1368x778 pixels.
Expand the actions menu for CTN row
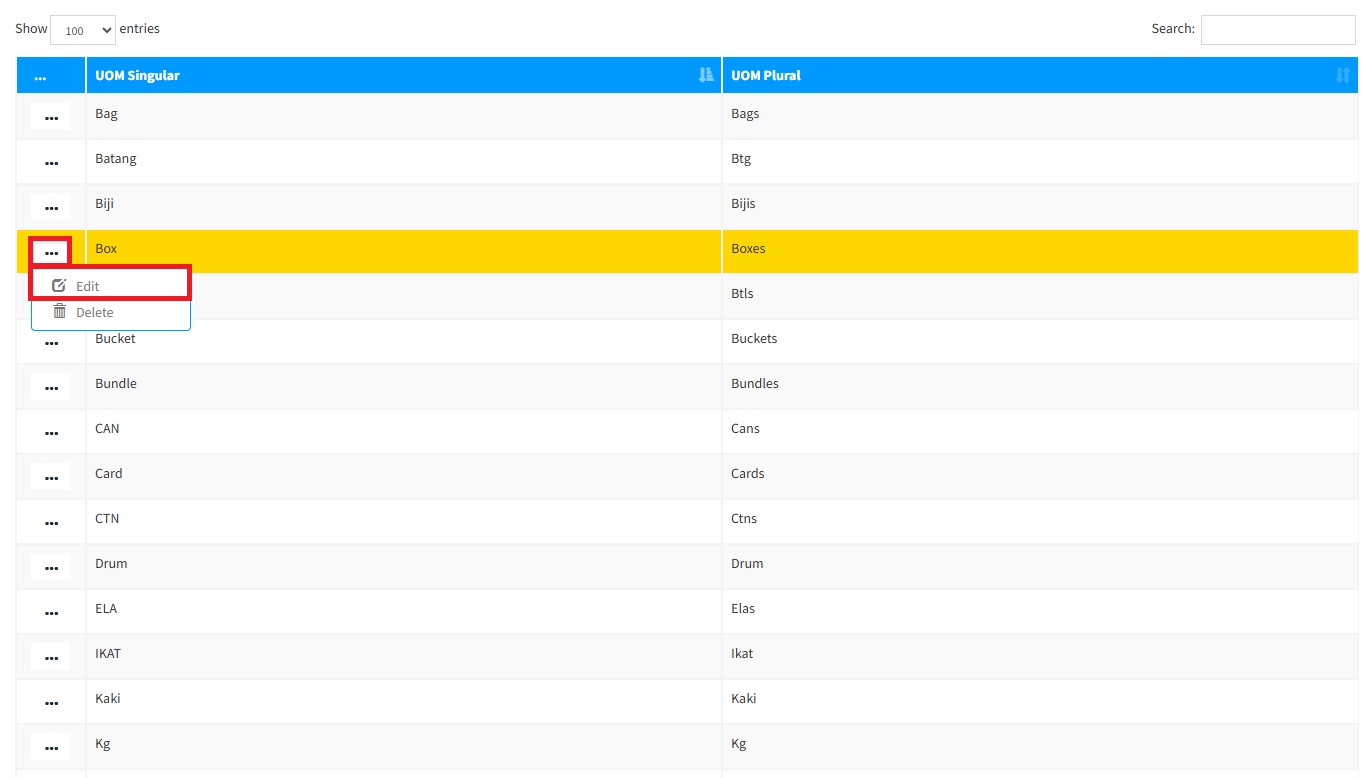click(x=51, y=522)
